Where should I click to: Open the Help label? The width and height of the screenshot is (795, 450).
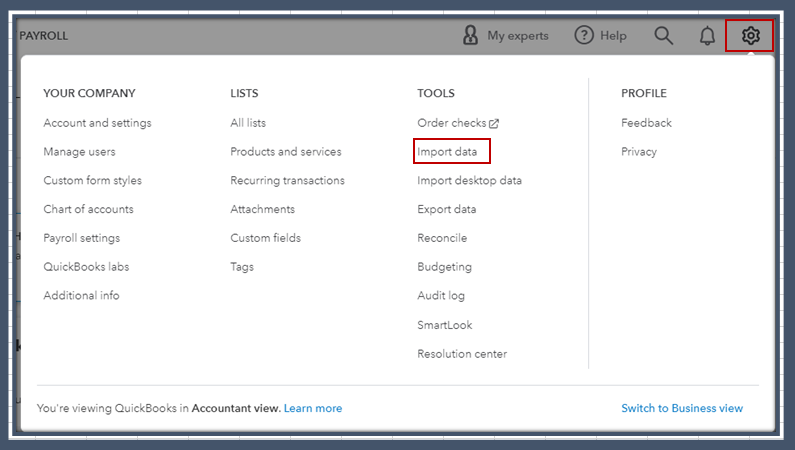point(613,35)
